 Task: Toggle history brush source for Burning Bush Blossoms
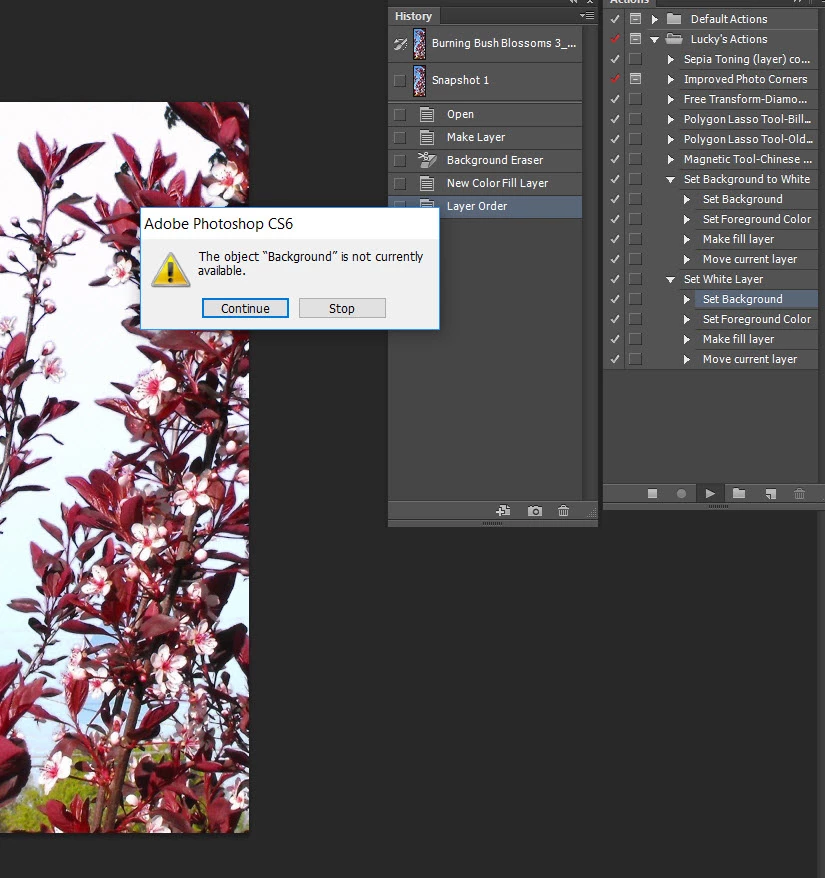point(399,44)
